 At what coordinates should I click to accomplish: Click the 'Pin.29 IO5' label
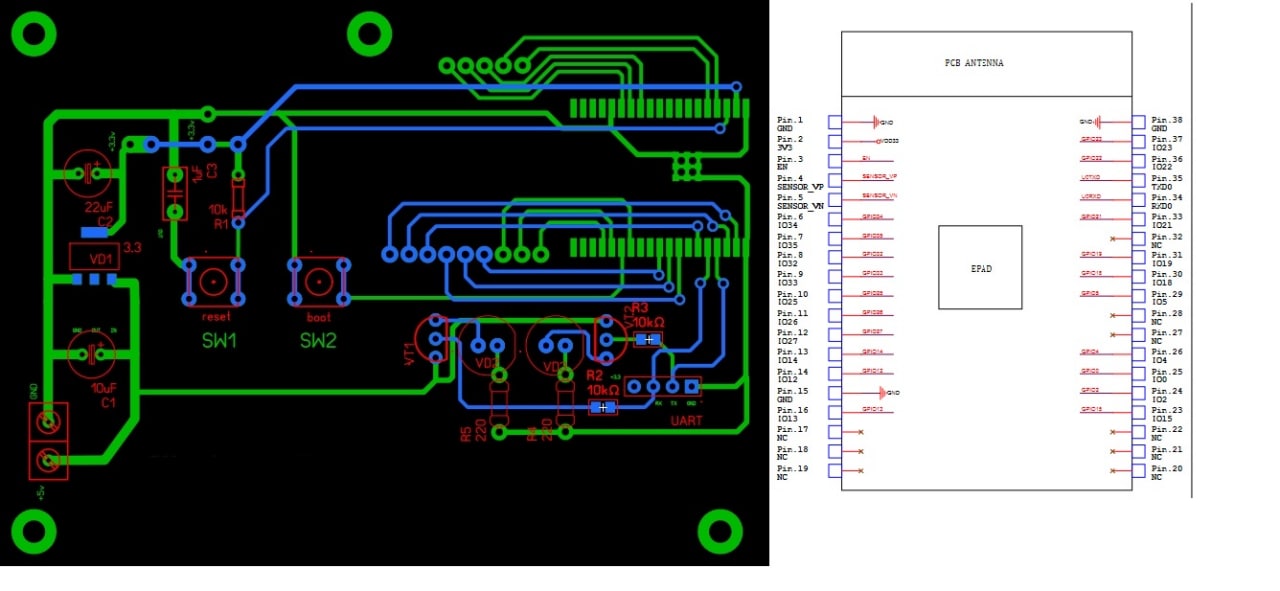pos(1167,297)
